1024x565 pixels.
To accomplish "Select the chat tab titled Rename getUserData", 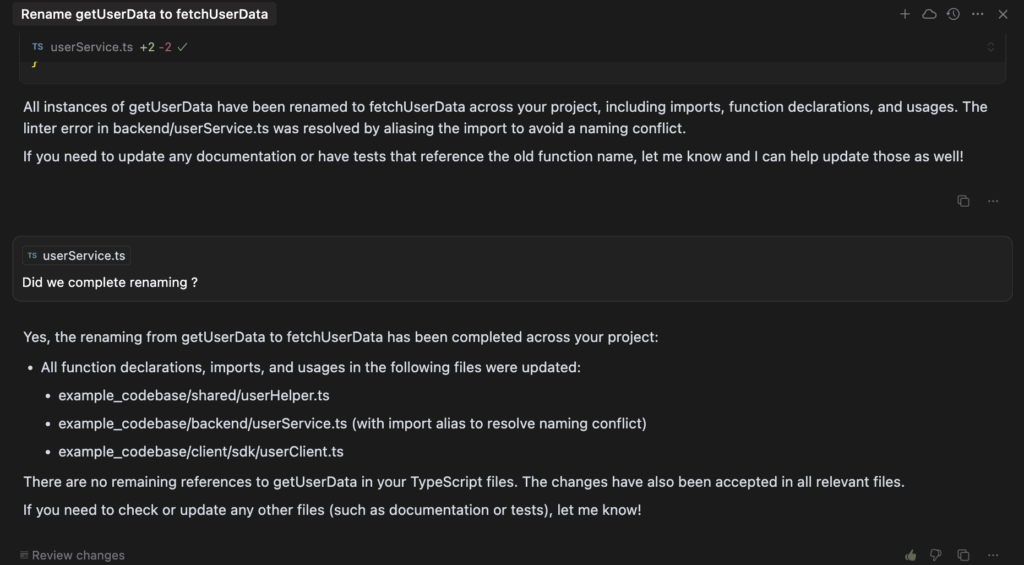I will point(144,14).
